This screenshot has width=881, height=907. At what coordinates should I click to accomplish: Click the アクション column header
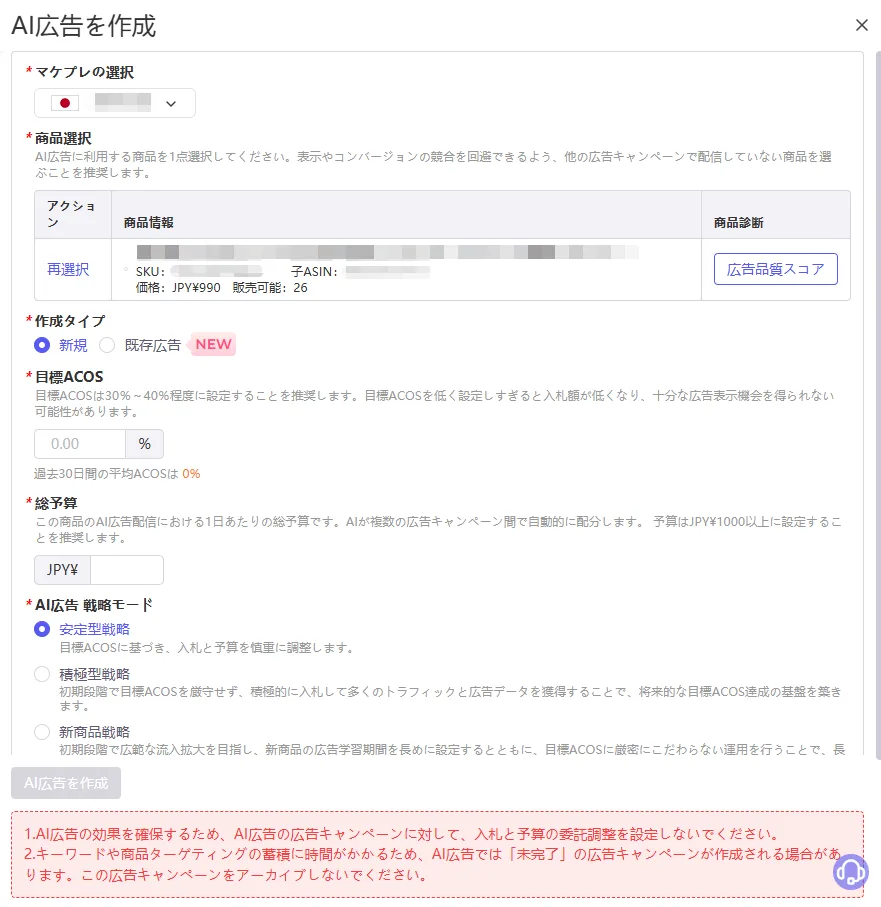click(71, 214)
